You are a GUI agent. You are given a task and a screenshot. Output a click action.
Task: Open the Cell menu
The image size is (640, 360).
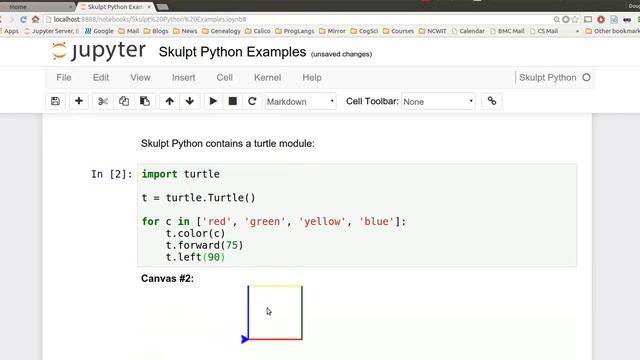tap(224, 78)
